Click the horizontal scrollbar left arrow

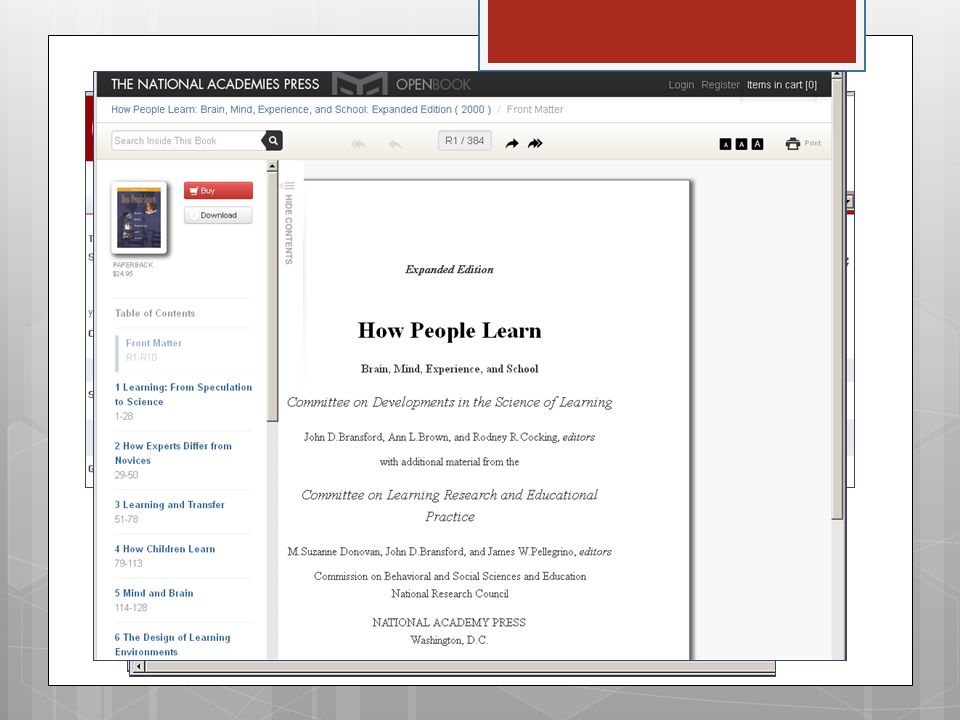coord(139,666)
